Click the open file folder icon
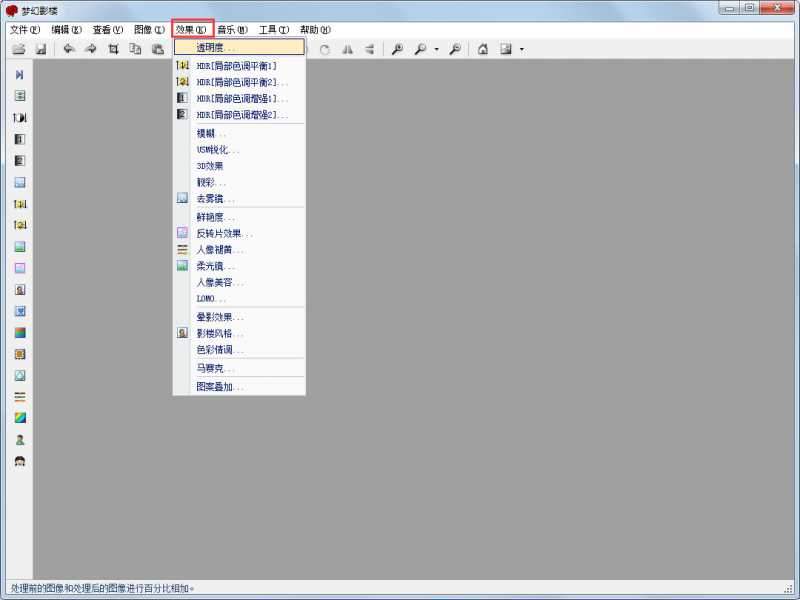This screenshot has width=800, height=600. pos(18,49)
